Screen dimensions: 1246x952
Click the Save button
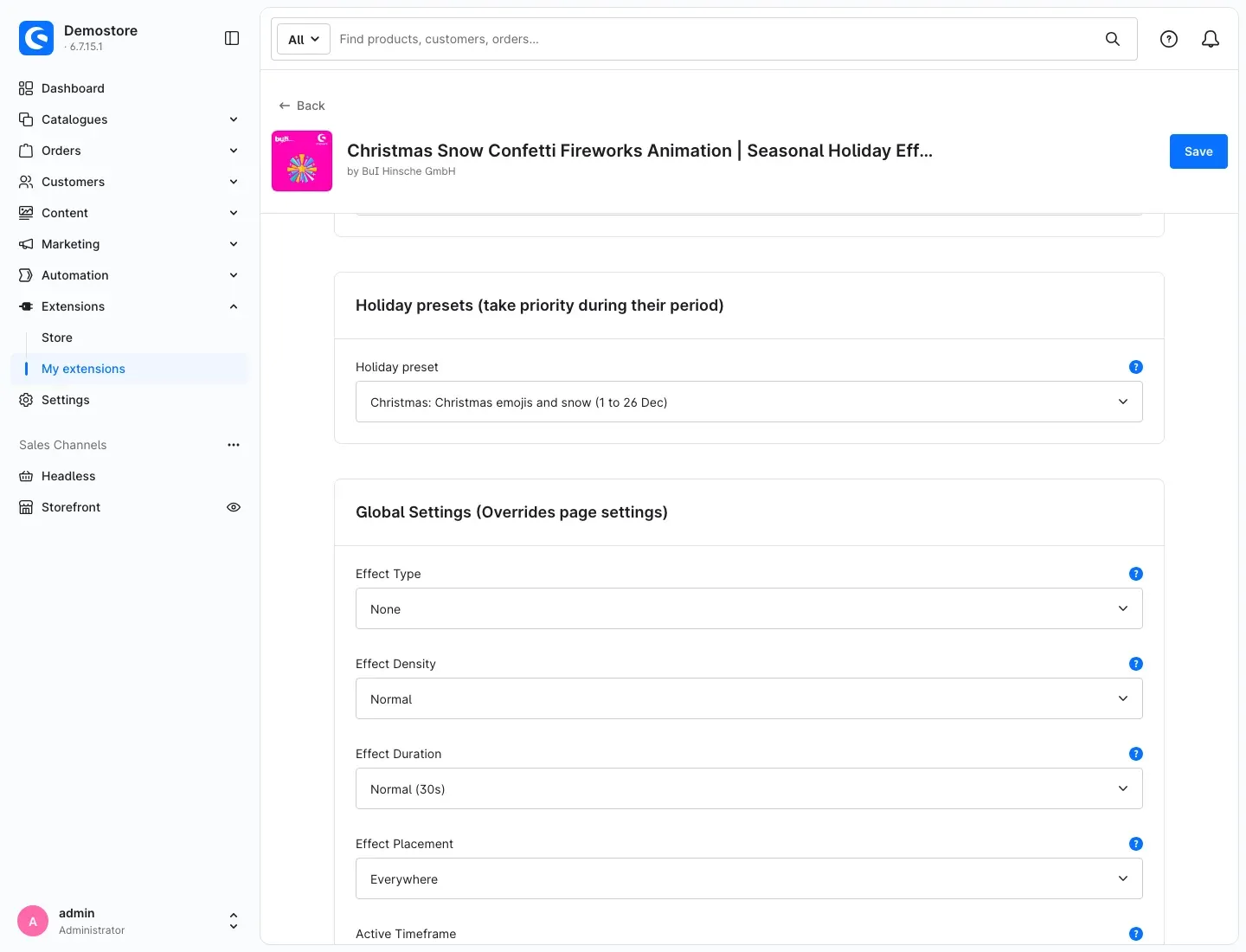pyautogui.click(x=1198, y=151)
